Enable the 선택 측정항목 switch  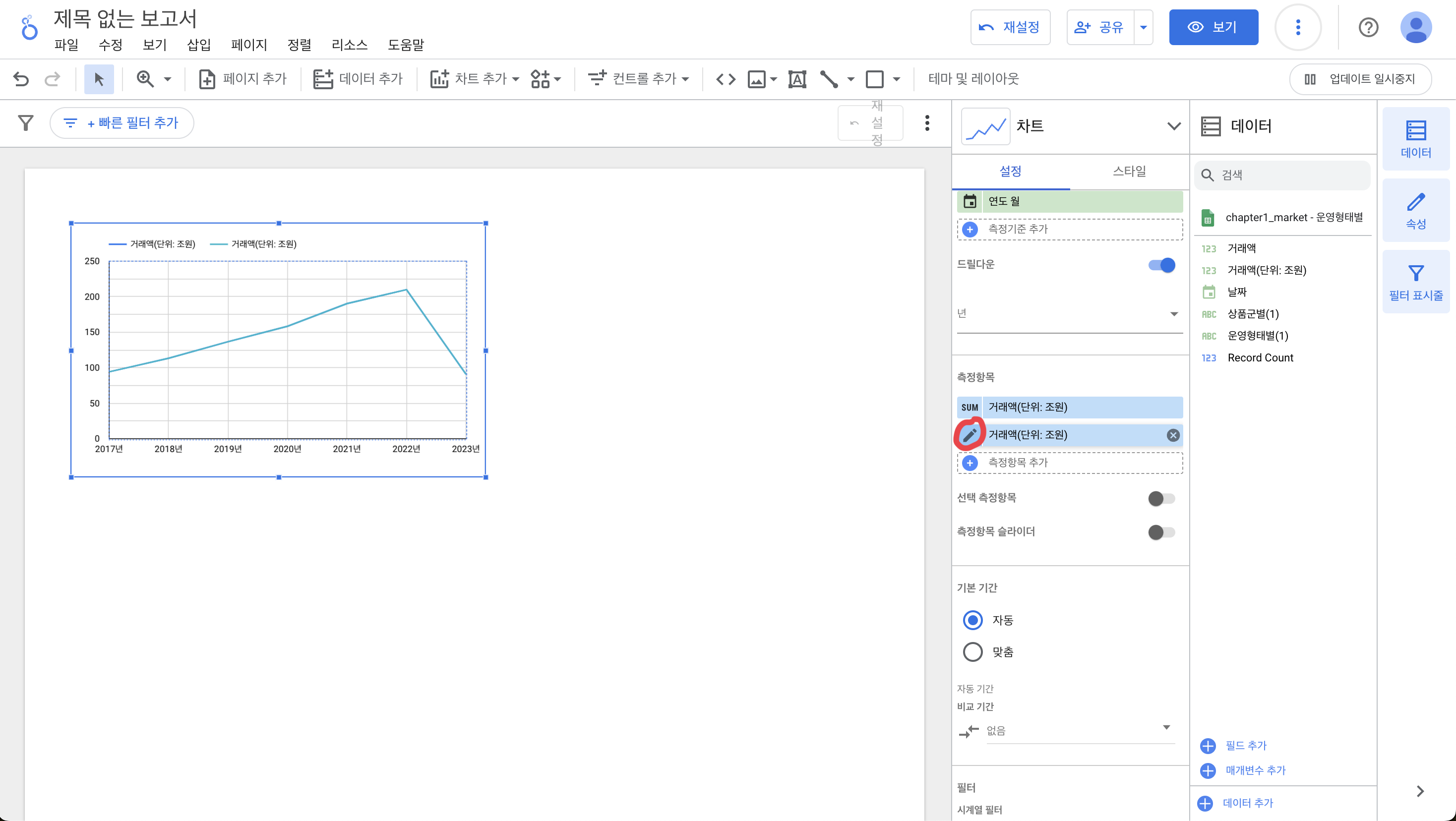click(x=1161, y=498)
